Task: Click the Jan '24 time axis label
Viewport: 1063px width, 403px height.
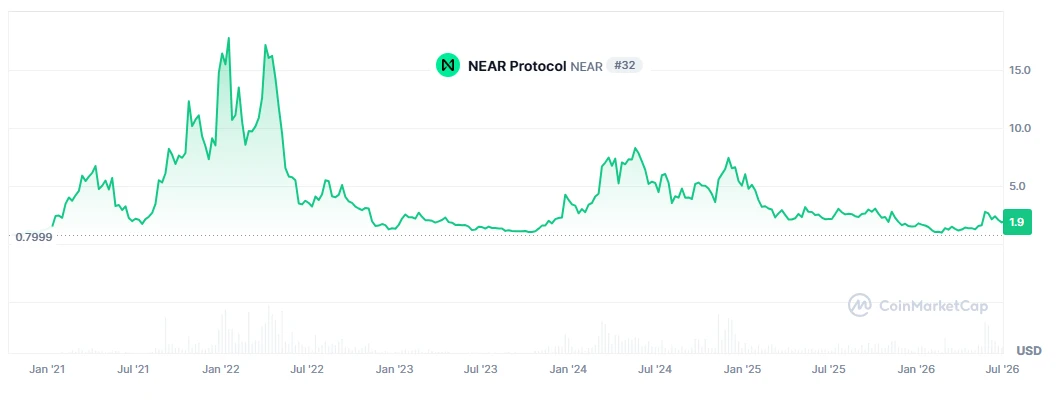Action: (x=568, y=370)
